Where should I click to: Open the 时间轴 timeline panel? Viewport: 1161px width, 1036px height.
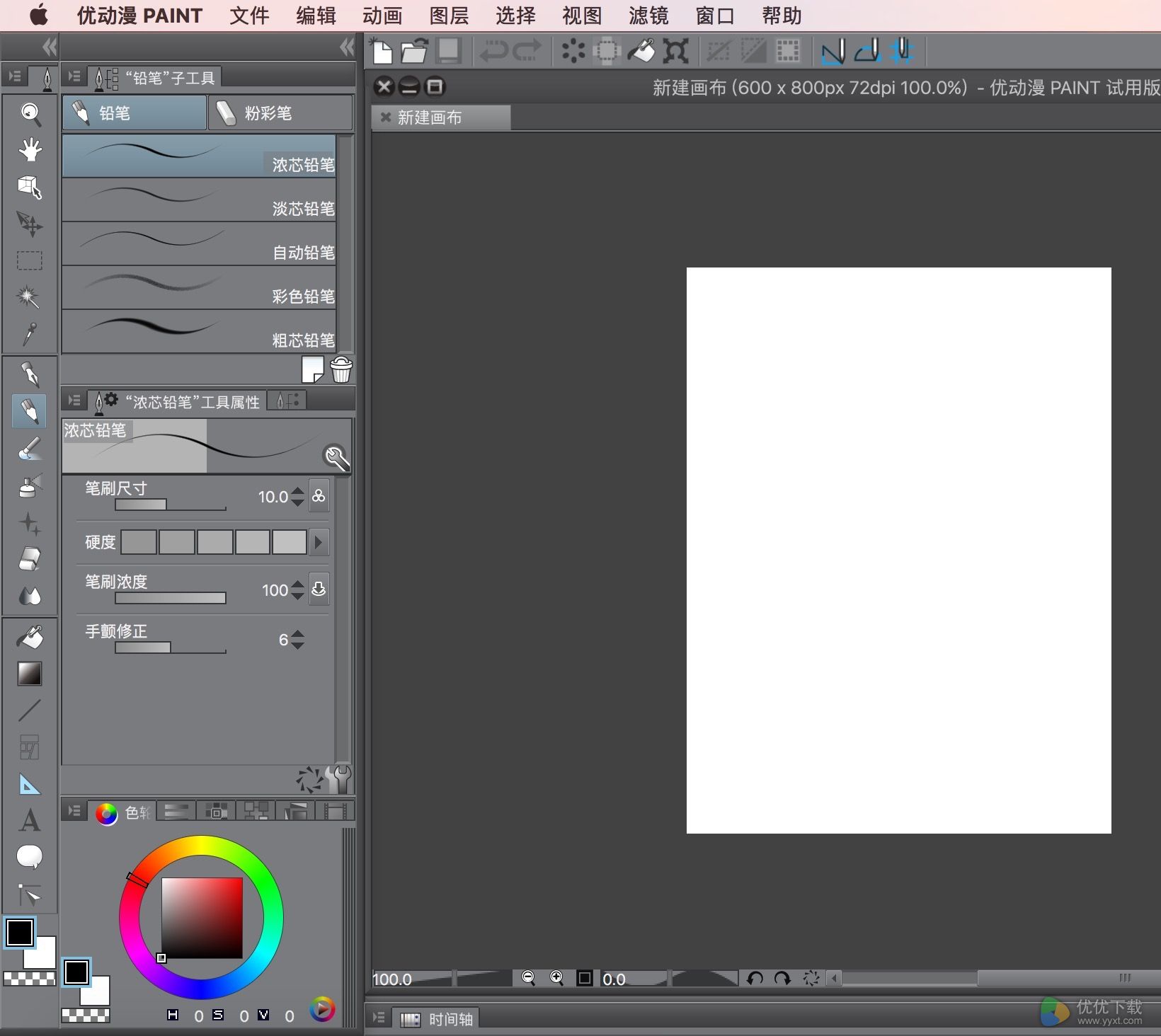(436, 1019)
